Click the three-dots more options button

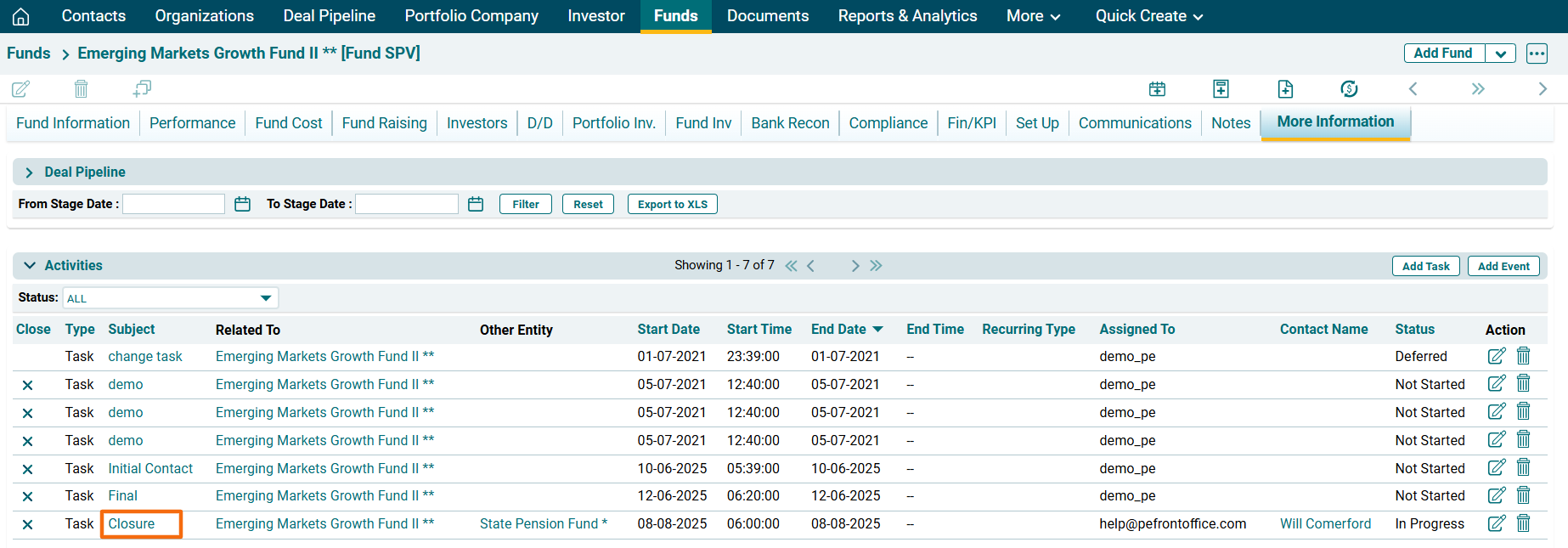[1537, 54]
